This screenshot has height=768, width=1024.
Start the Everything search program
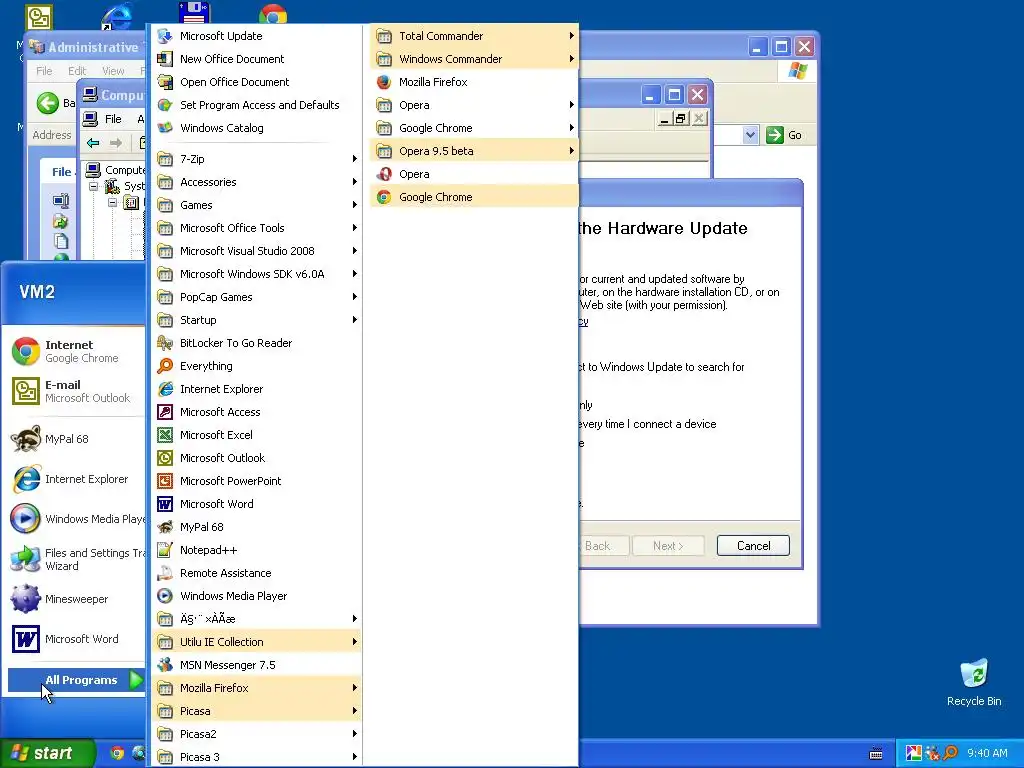256,366
